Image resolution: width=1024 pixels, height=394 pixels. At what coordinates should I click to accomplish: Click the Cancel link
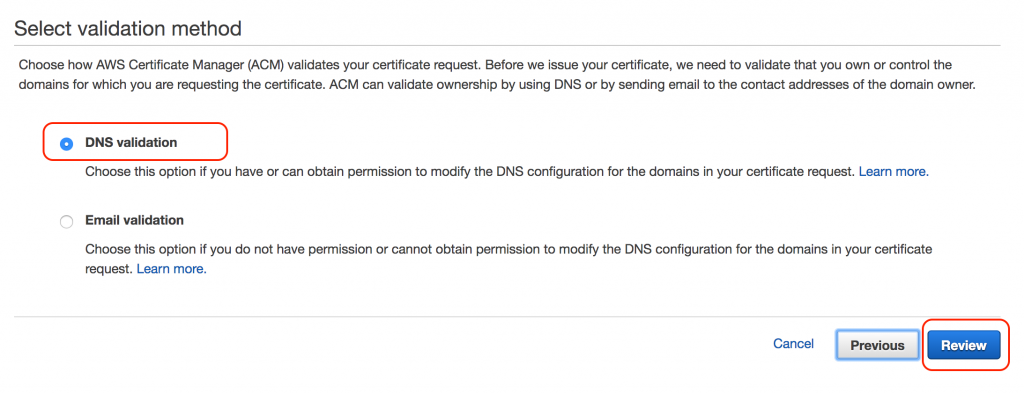pos(793,344)
